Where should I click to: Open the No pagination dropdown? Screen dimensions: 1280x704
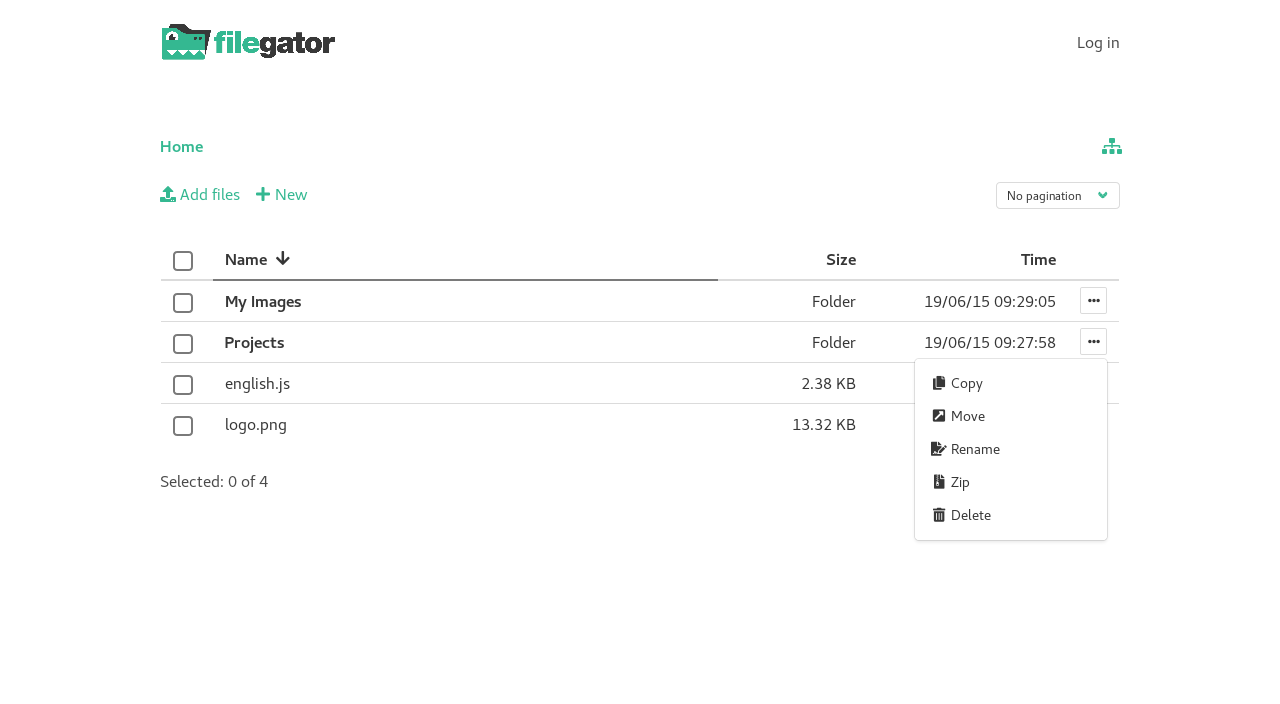pos(1057,195)
